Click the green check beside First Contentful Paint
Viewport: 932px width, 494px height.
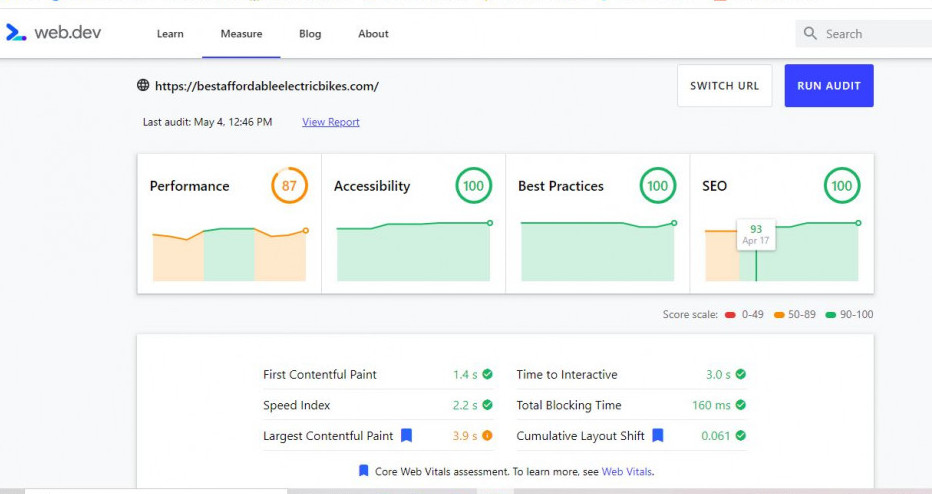[x=487, y=375]
